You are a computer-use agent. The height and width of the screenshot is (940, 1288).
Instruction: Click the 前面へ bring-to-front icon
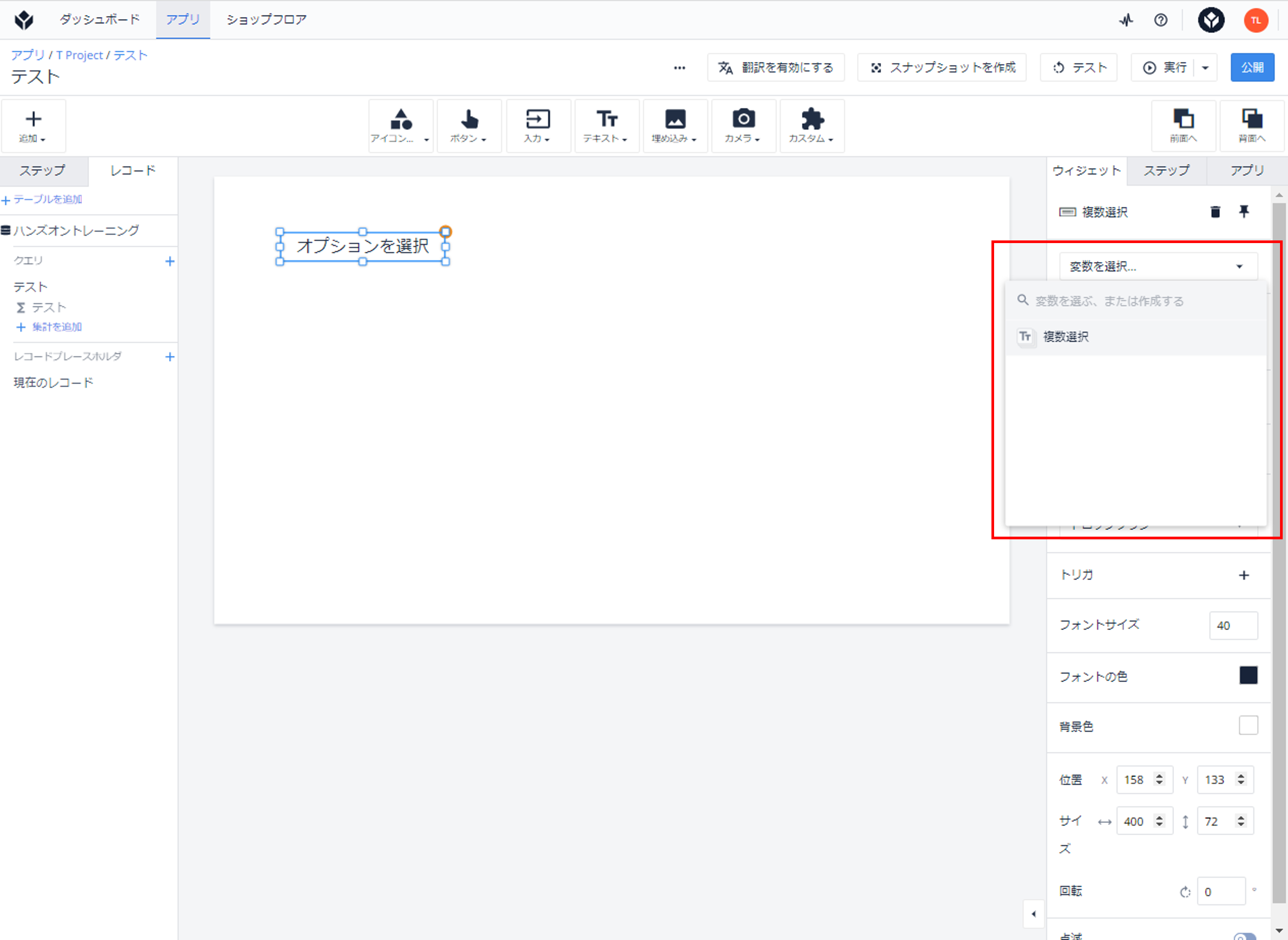(1183, 126)
